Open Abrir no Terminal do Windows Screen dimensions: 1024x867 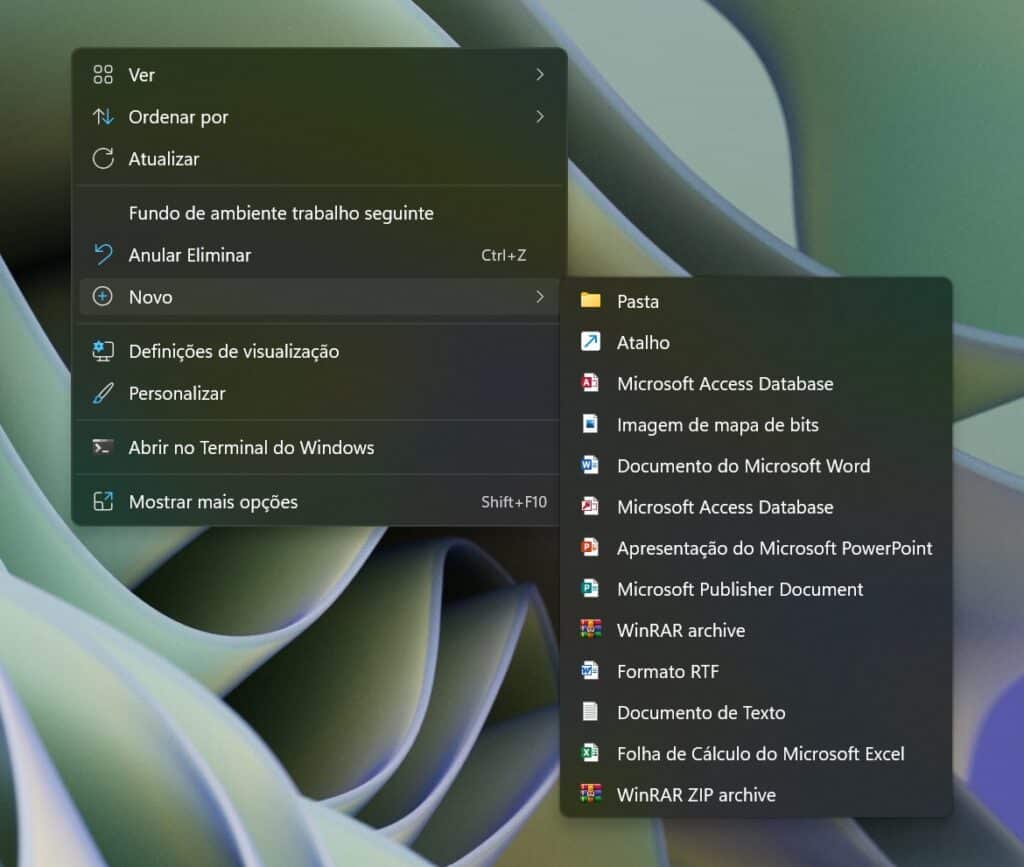[x=251, y=447]
